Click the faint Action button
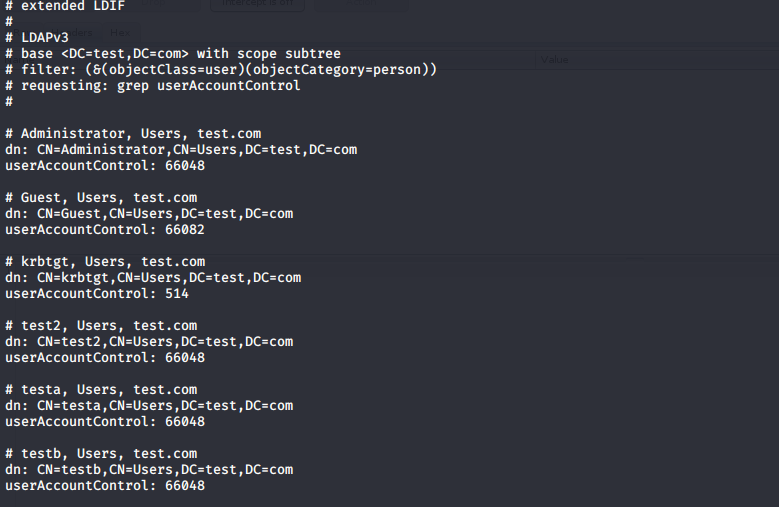The width and height of the screenshot is (779, 507). click(361, 4)
